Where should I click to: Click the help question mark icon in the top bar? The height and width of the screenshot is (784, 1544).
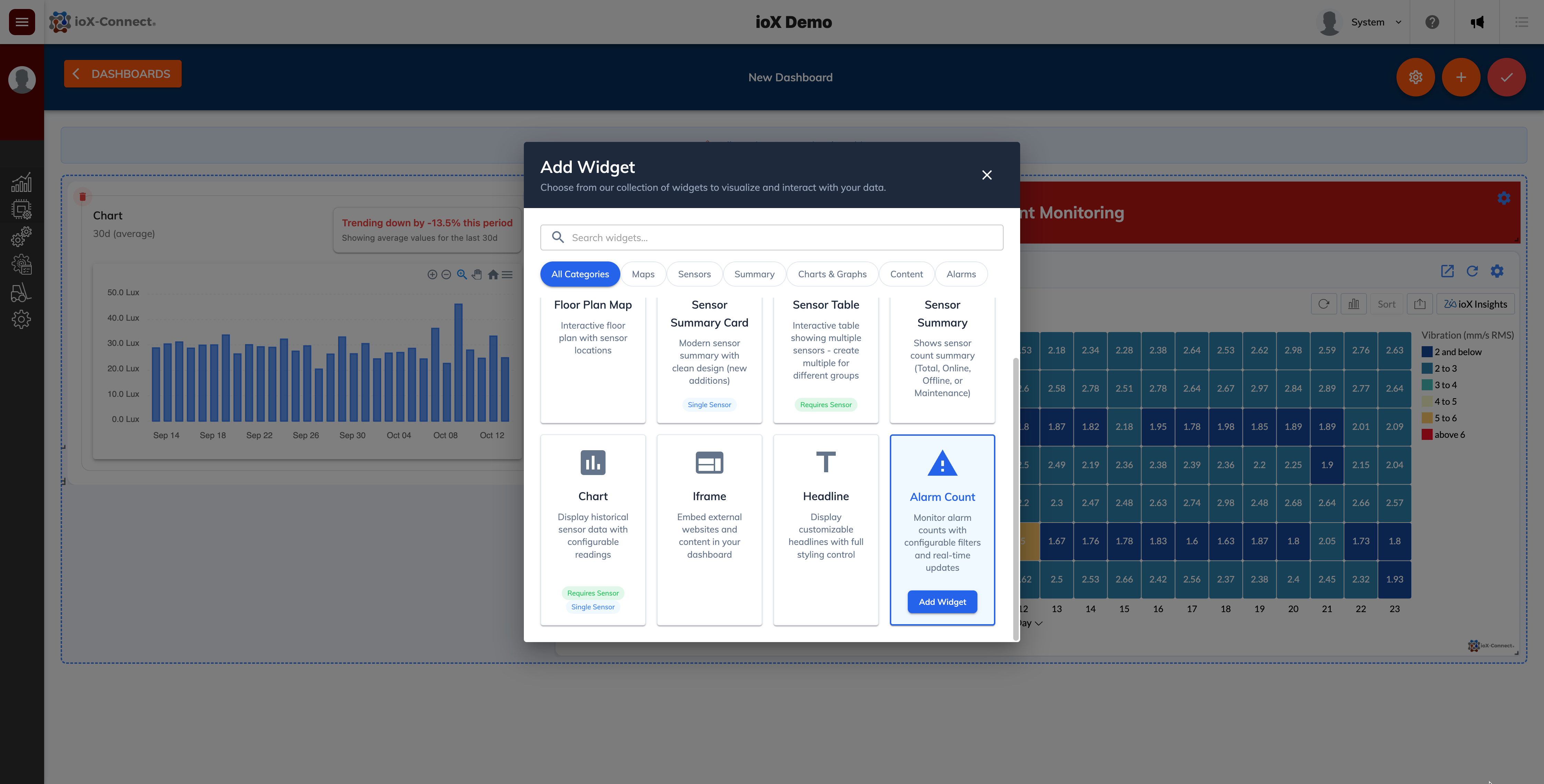coord(1433,22)
